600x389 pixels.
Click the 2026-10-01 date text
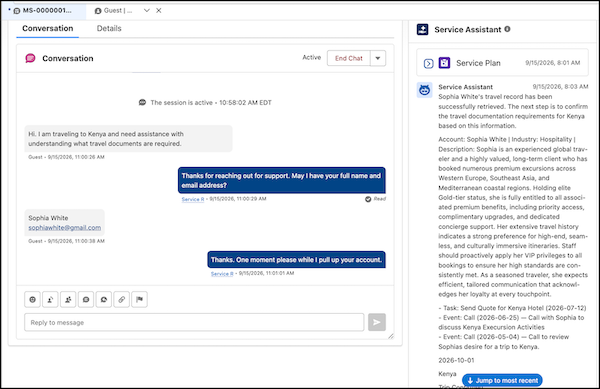point(456,360)
